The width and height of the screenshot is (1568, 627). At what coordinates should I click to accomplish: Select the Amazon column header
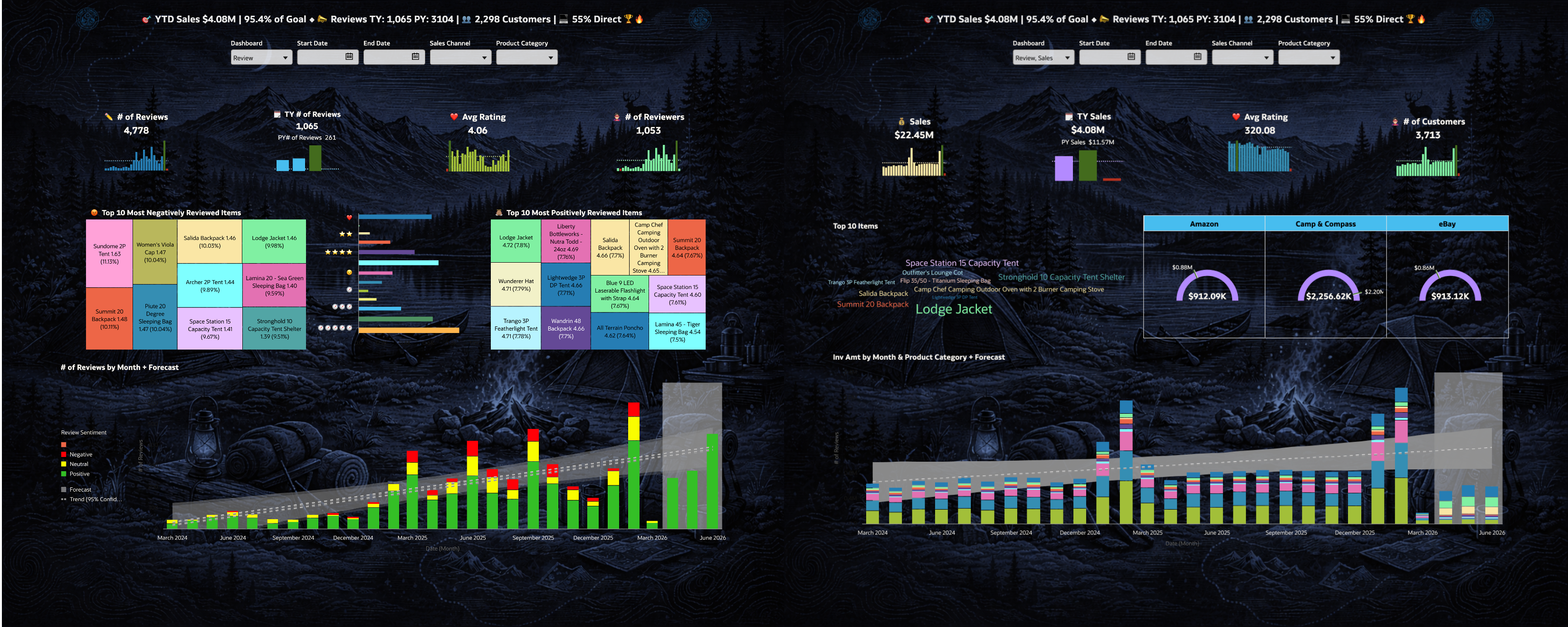(1204, 224)
